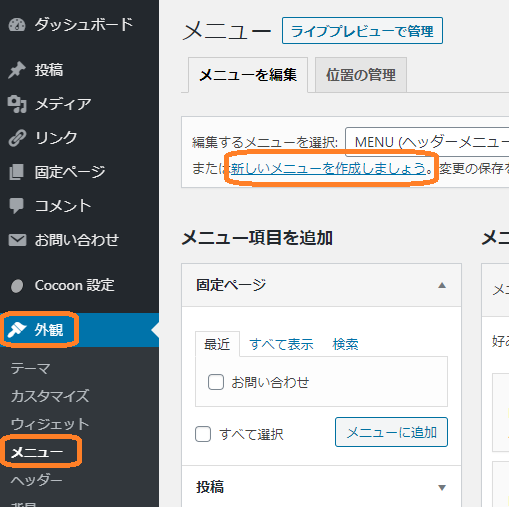The height and width of the screenshot is (507, 509).
Task: Click the Dashboard gauge icon
Action: (x=17, y=25)
